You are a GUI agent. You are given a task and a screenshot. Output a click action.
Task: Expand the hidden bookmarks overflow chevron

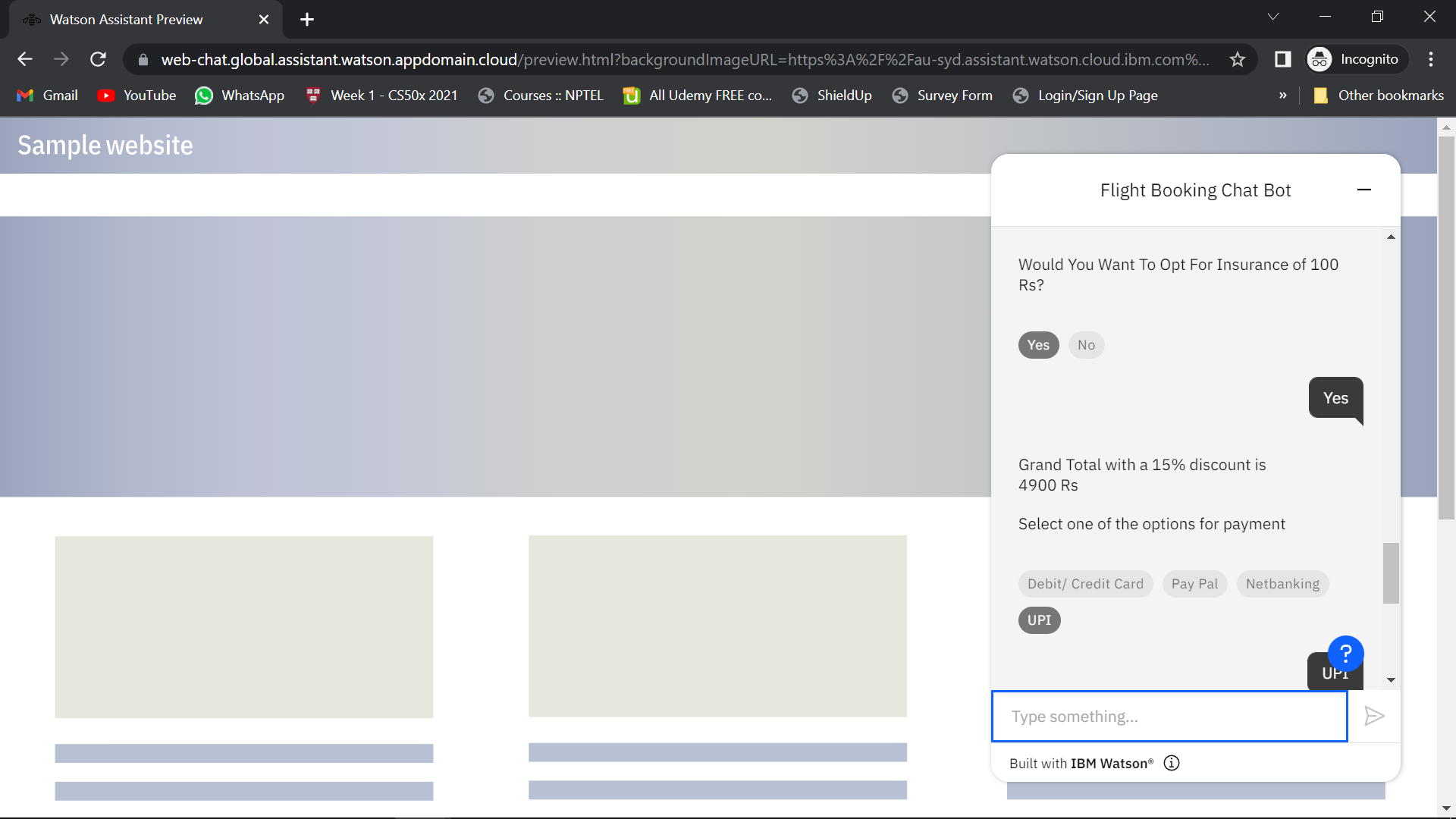coord(1282,96)
